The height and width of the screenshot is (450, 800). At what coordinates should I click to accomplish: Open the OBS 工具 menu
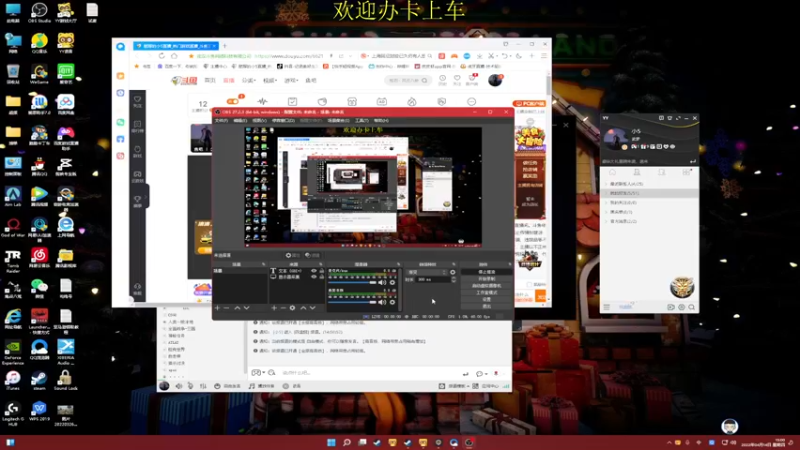361,120
